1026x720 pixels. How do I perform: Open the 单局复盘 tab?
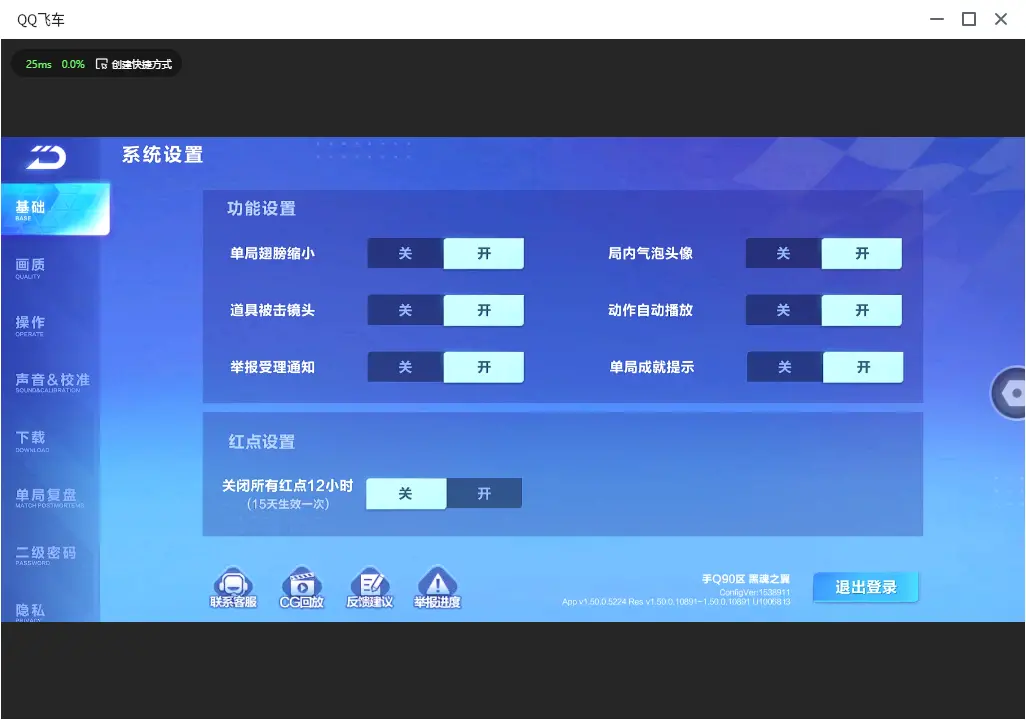pyautogui.click(x=50, y=497)
